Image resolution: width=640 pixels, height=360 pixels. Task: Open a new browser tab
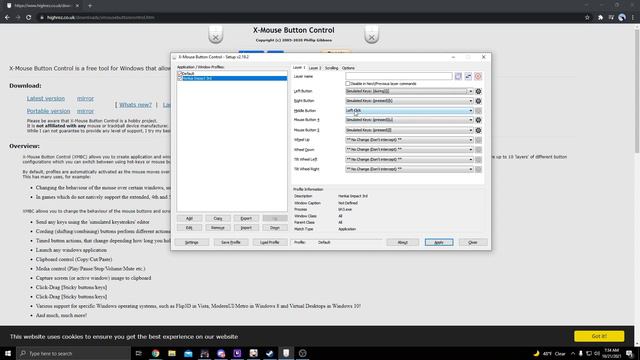click(x=90, y=6)
